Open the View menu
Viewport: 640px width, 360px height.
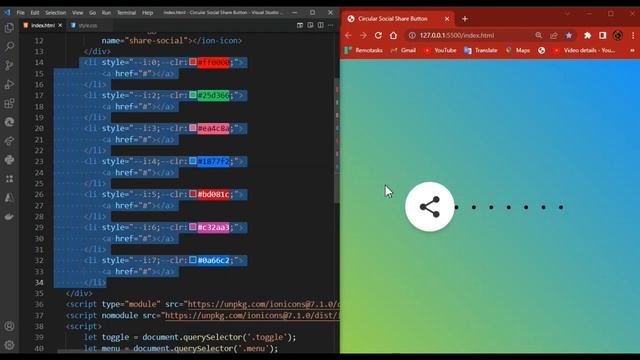(78, 13)
